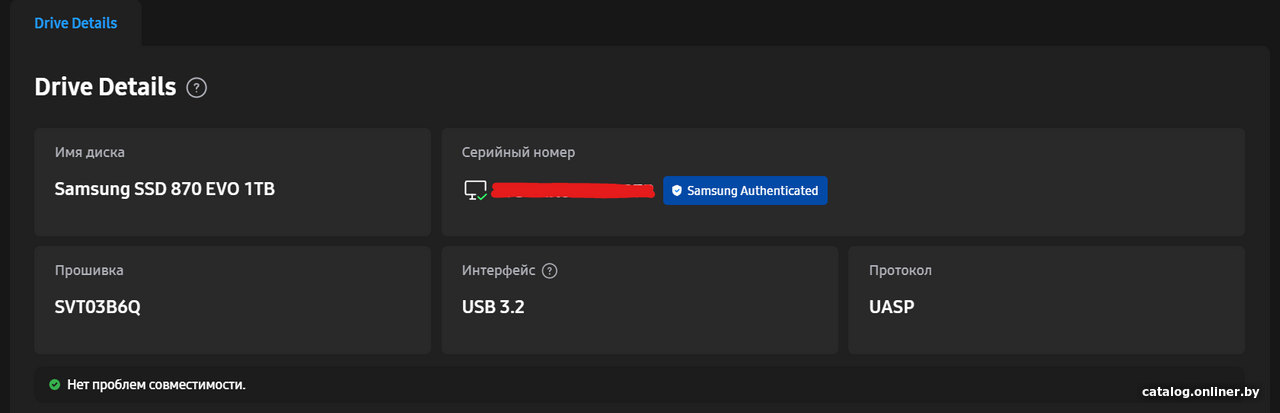Click the Samsung SSD 870 EVO 1TB name

pos(164,188)
